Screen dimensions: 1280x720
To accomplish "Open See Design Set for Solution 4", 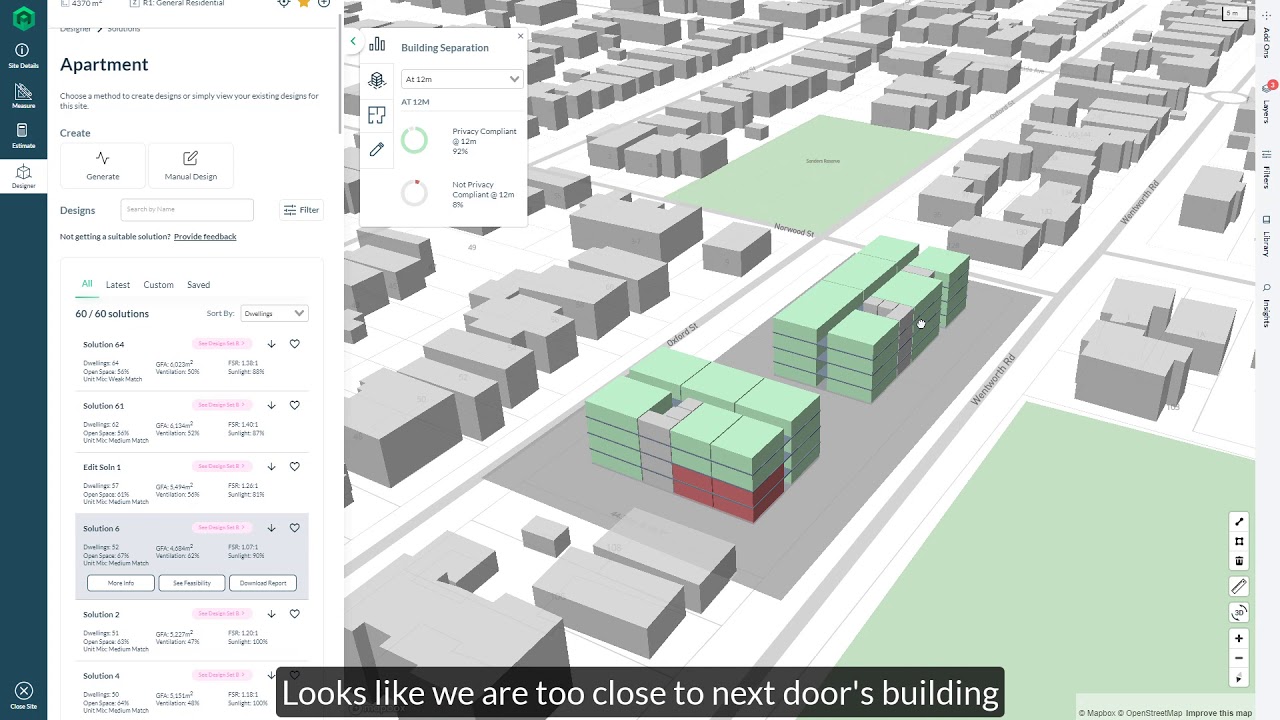I will pyautogui.click(x=220, y=675).
